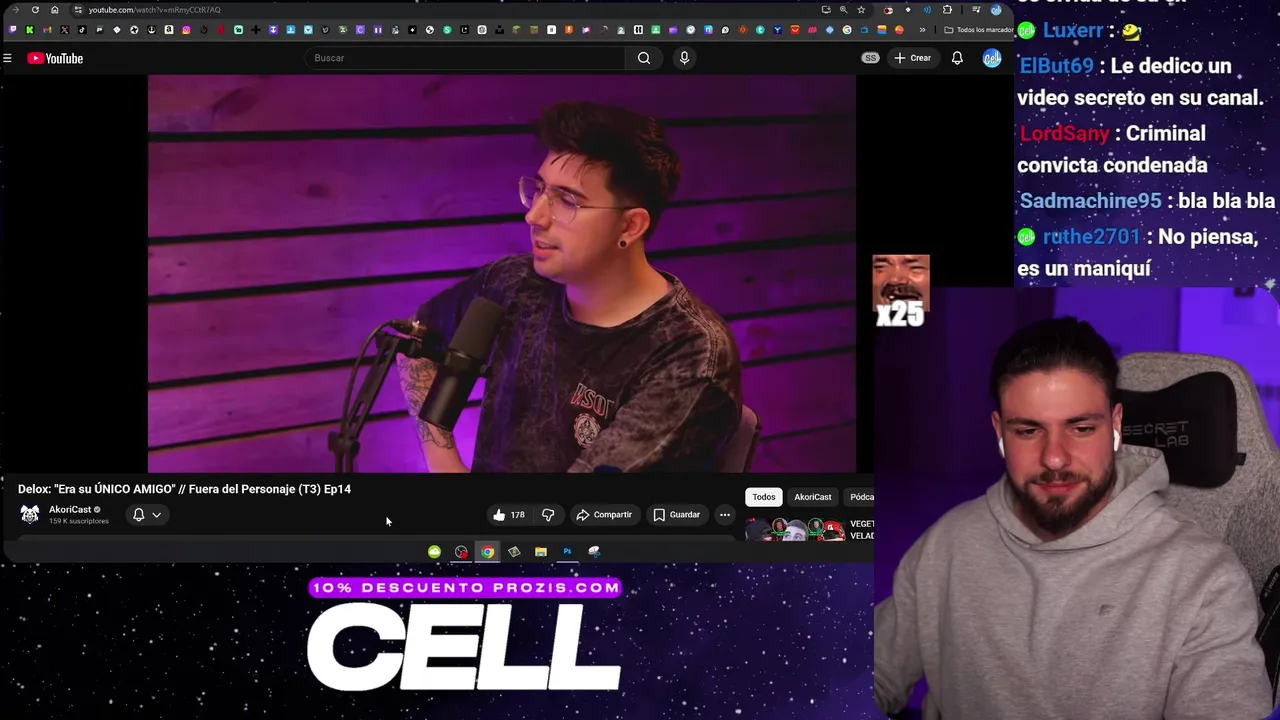Viewport: 1280px width, 720px height.
Task: Go to the YouTube home logo
Action: (x=55, y=58)
